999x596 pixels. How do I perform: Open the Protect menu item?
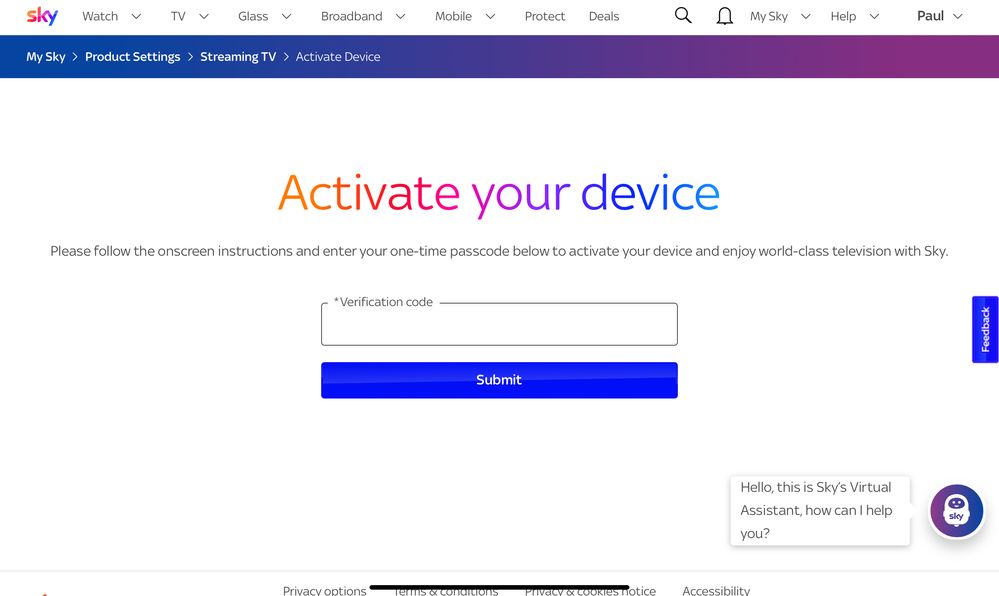(545, 16)
